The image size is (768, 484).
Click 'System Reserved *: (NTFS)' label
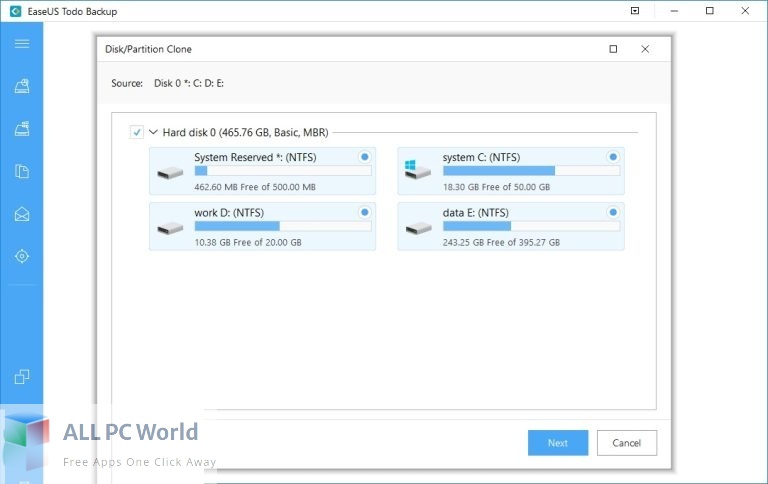(255, 157)
